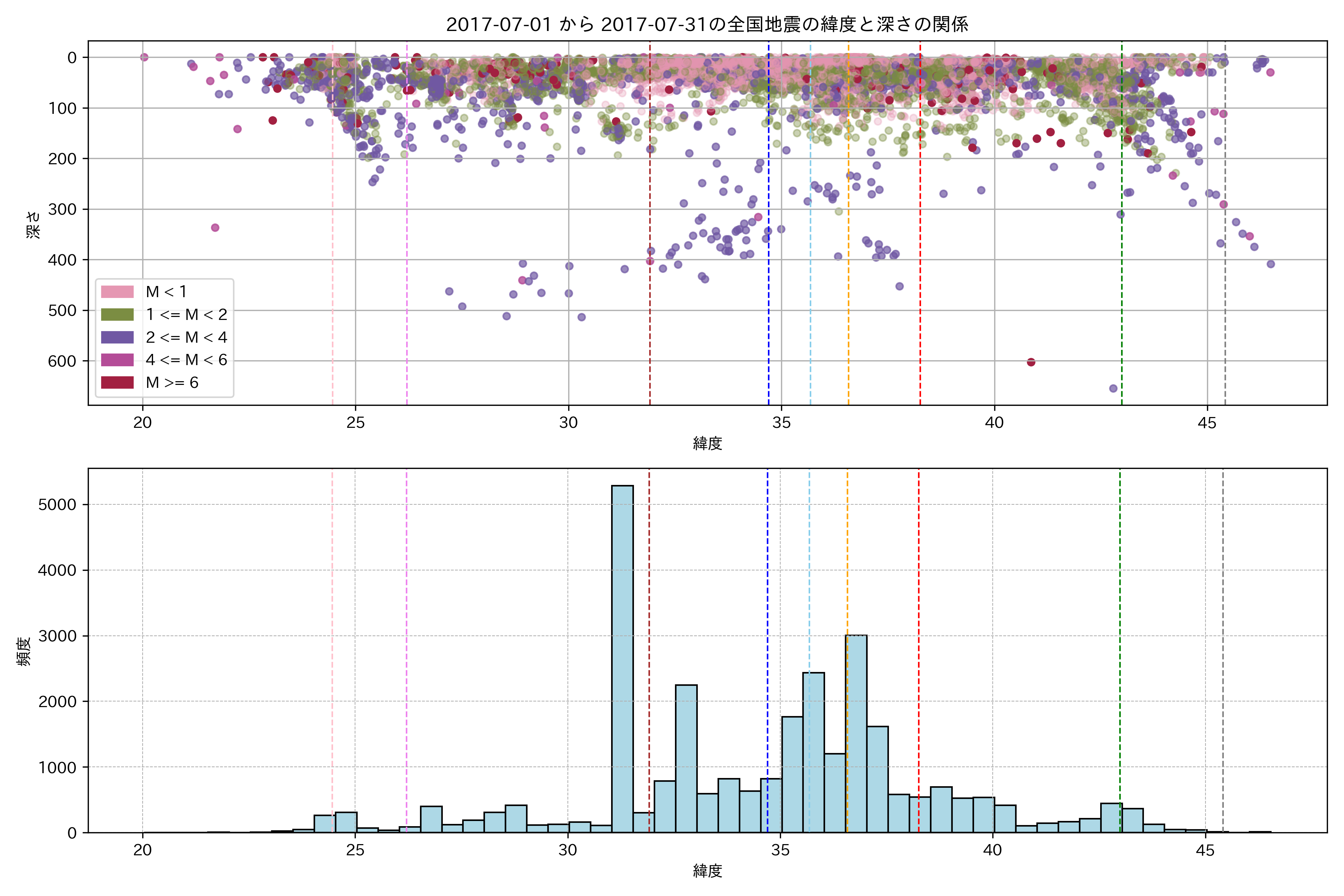Image resolution: width=1344 pixels, height=896 pixels.
Task: Click the 緯度 label under the histogram
Action: (707, 871)
